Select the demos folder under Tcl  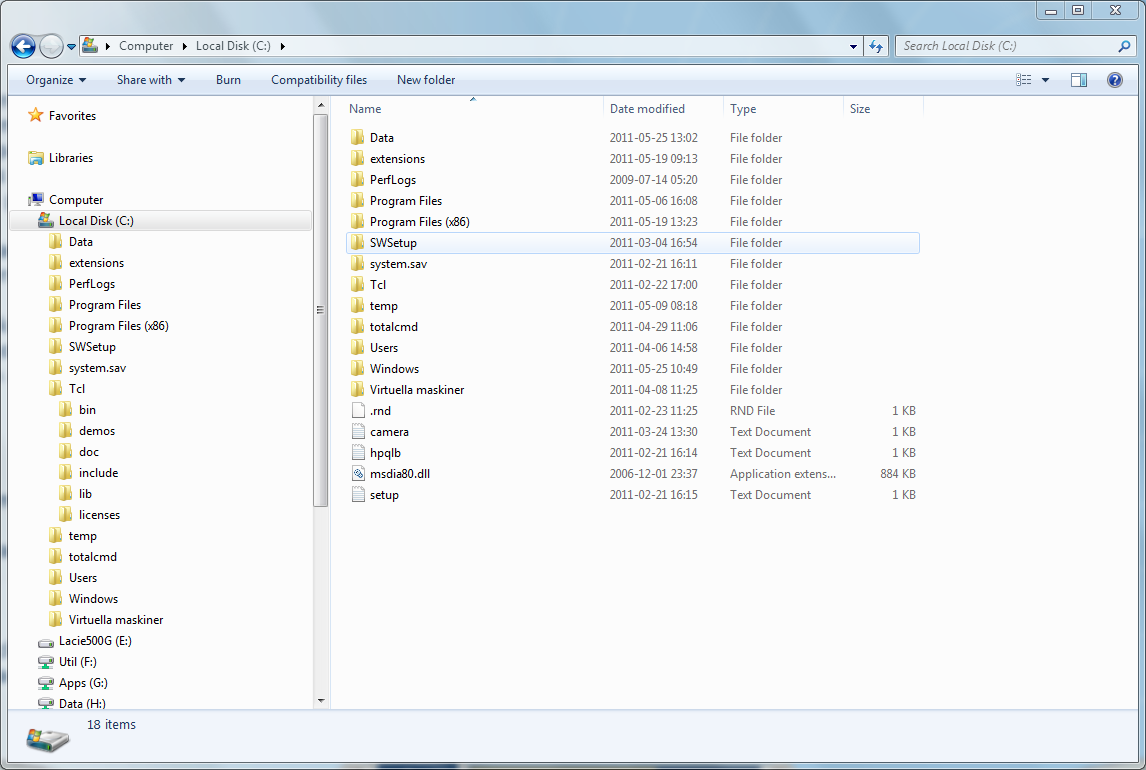tap(96, 431)
